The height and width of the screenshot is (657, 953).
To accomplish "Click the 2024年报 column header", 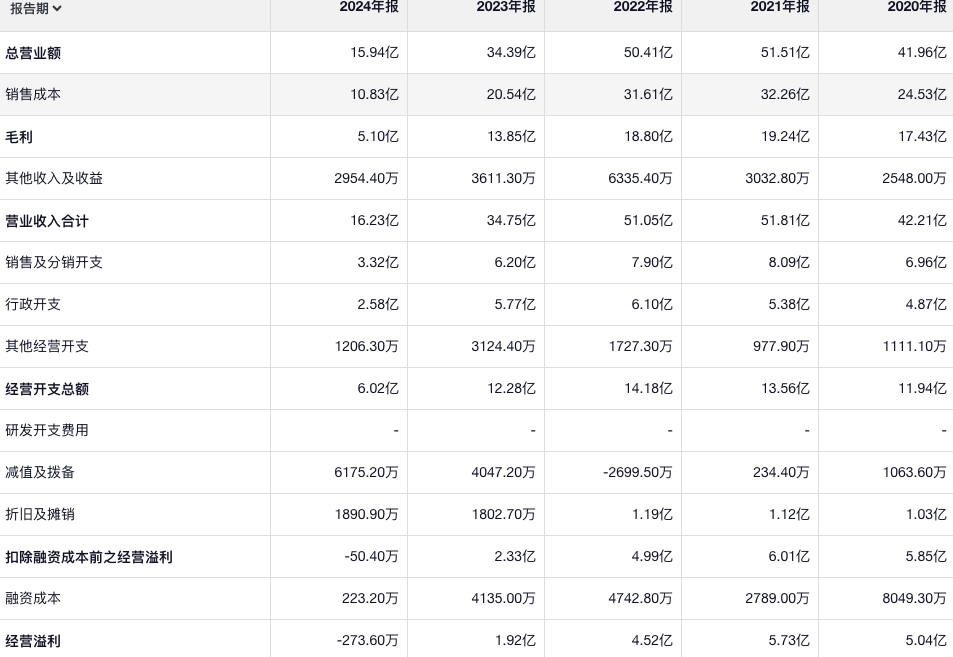I will (x=369, y=7).
